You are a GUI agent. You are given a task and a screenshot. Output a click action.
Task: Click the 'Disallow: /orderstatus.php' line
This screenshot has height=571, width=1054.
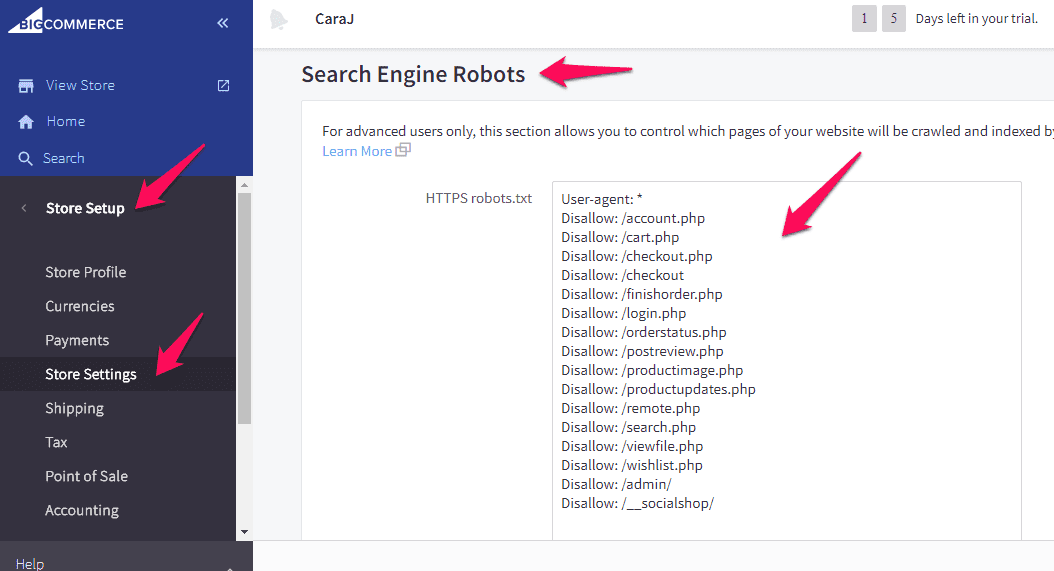click(x=644, y=332)
